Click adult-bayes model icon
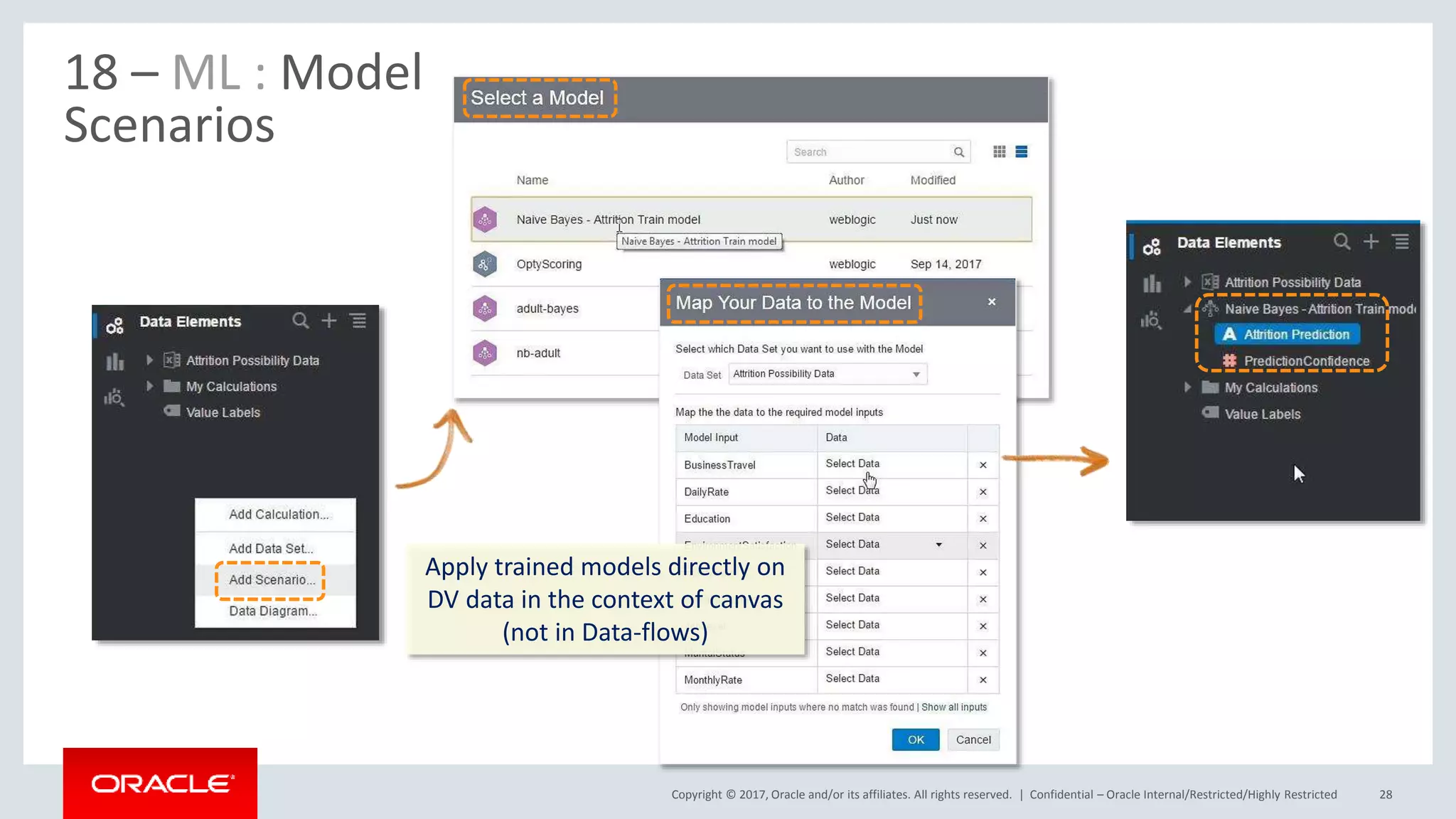 pyautogui.click(x=485, y=309)
